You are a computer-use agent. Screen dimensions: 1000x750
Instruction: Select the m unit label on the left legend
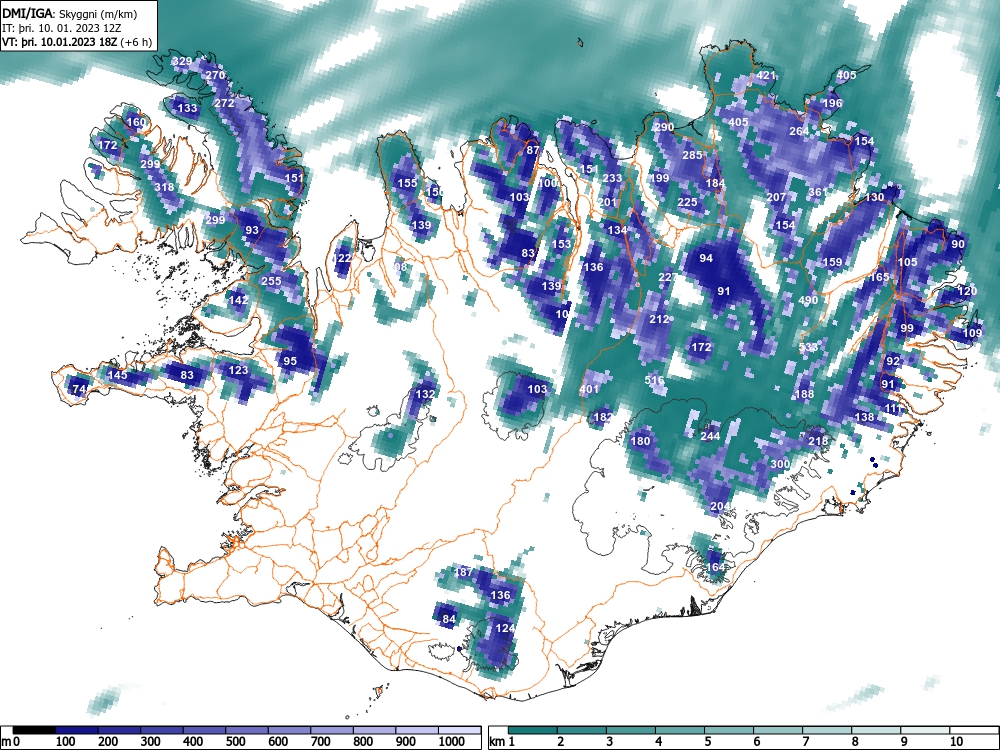pos(6,741)
